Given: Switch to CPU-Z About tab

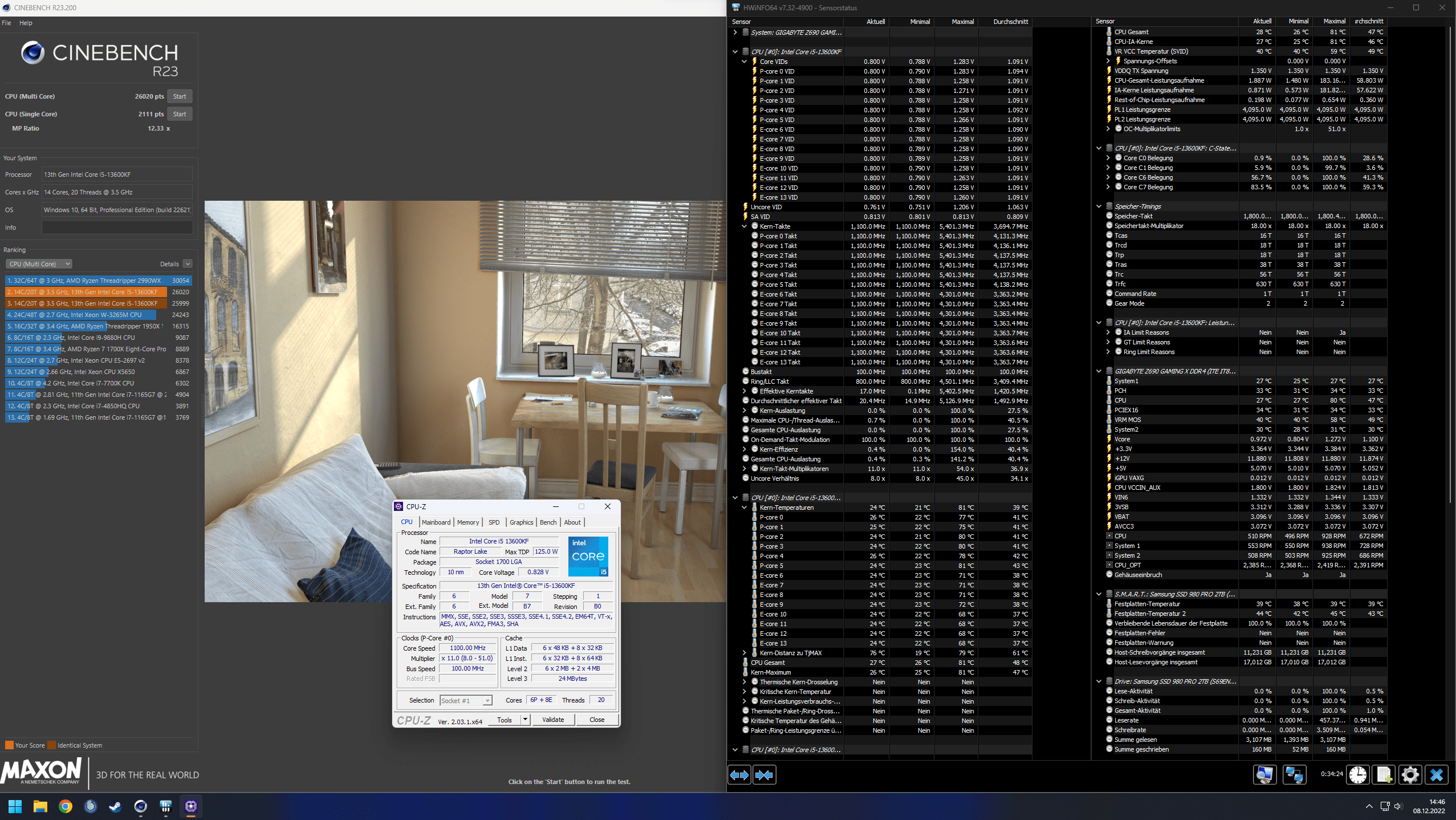Looking at the screenshot, I should (x=572, y=522).
